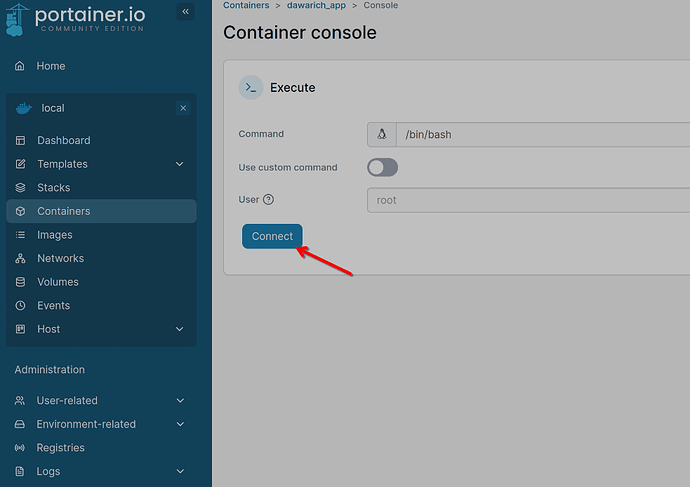Select the local environment label
The image size is (690, 487).
[x=53, y=108]
